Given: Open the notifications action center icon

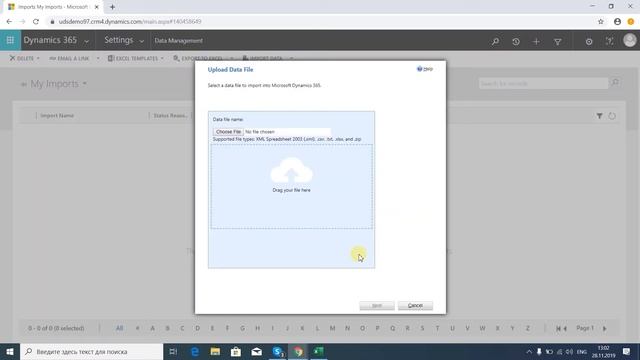Looking at the screenshot, I should [626, 351].
